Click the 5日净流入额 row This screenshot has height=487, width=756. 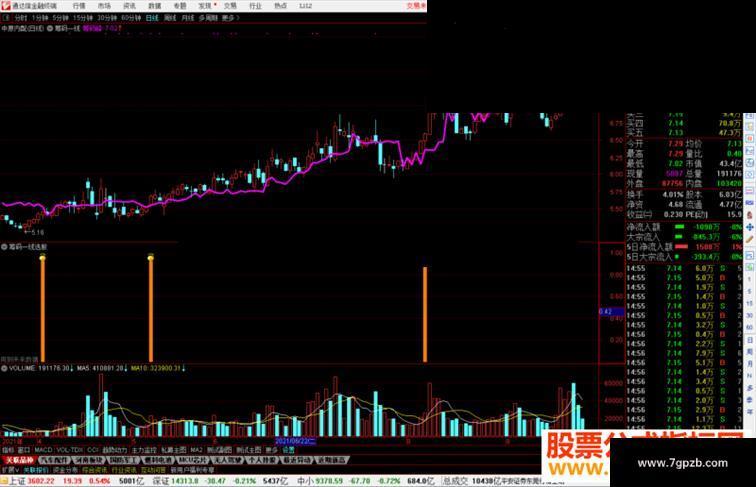(x=684, y=246)
